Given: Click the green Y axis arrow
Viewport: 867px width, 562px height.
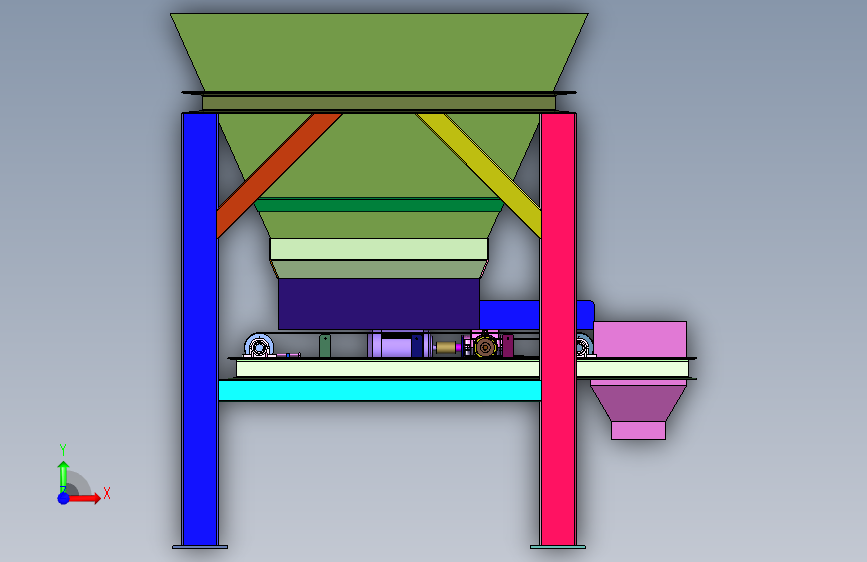Looking at the screenshot, I should [63, 476].
